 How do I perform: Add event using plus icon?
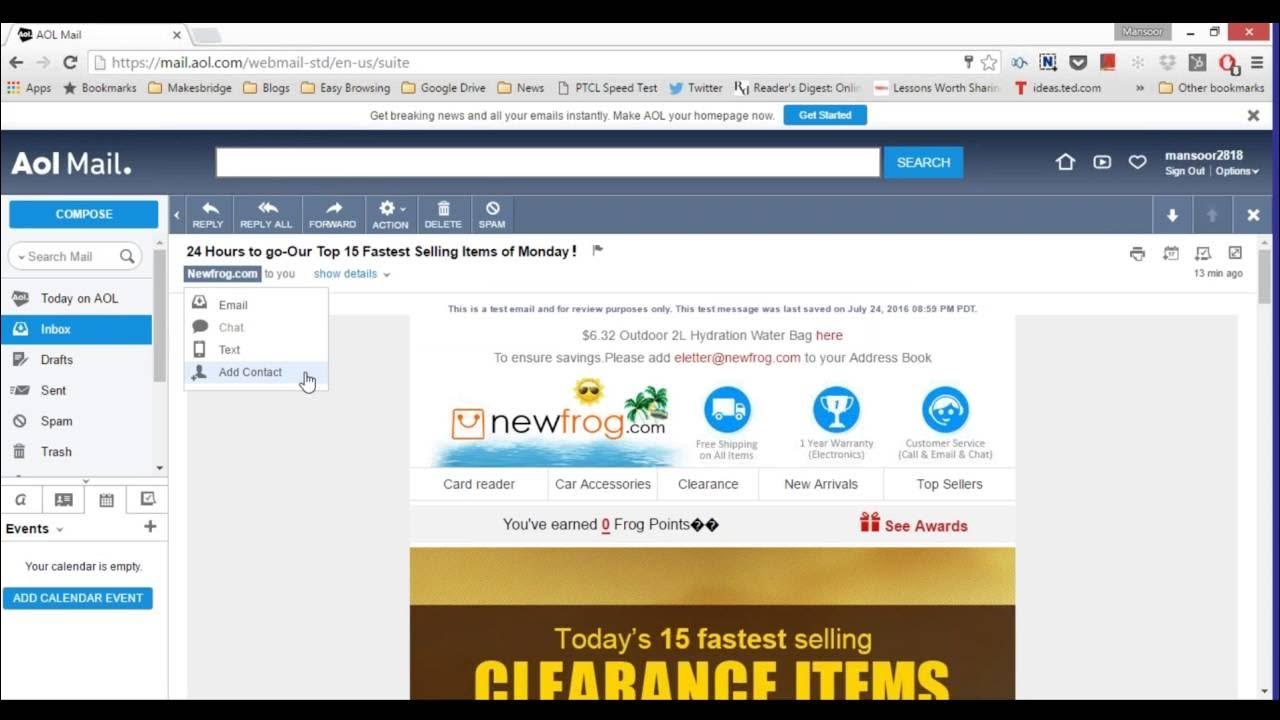[x=150, y=527]
